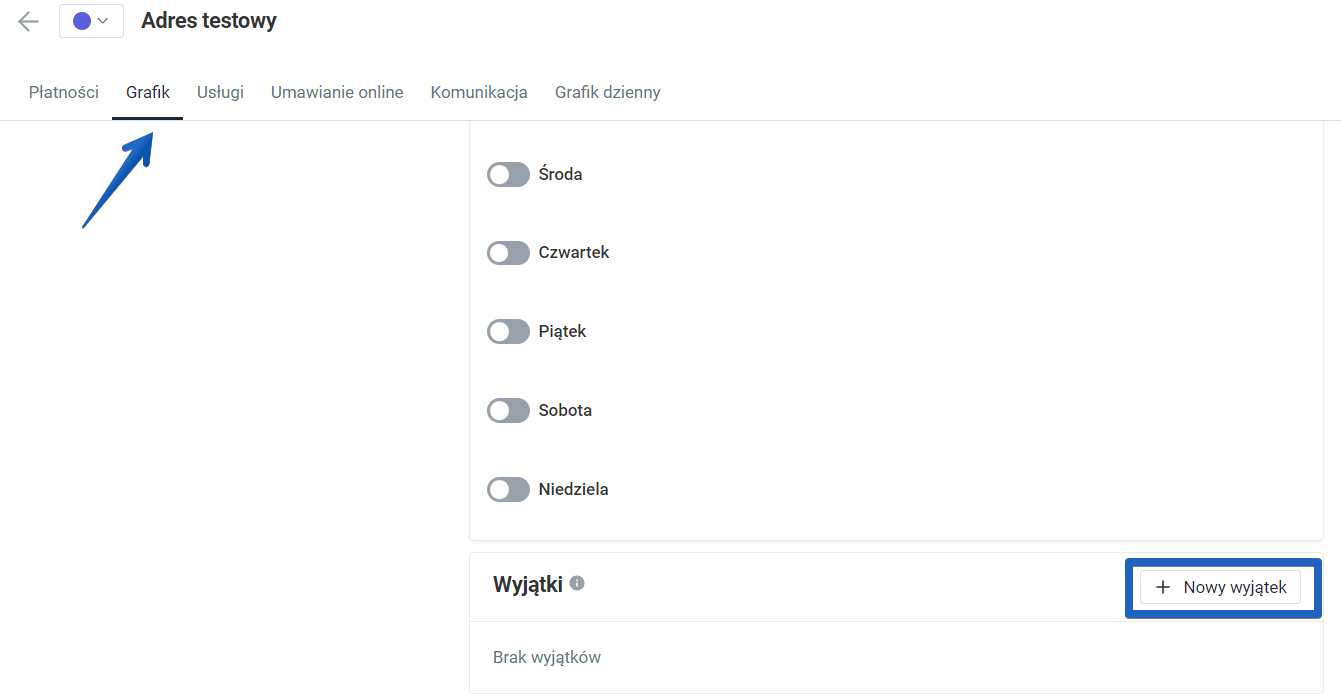Viewport: 1341px width, 698px height.
Task: Select the Grafik tab
Action: [147, 91]
